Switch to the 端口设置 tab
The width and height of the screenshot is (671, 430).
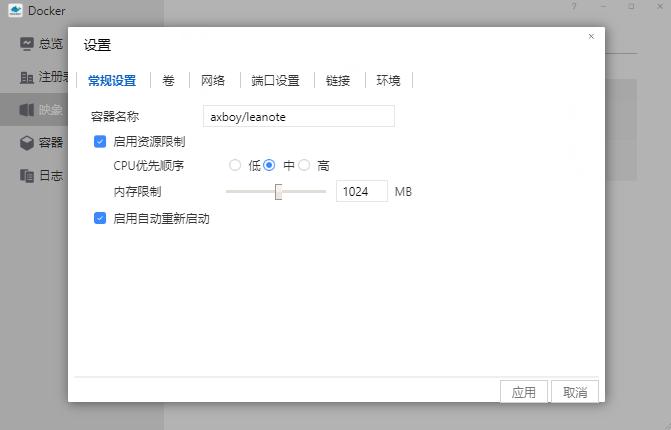276,80
